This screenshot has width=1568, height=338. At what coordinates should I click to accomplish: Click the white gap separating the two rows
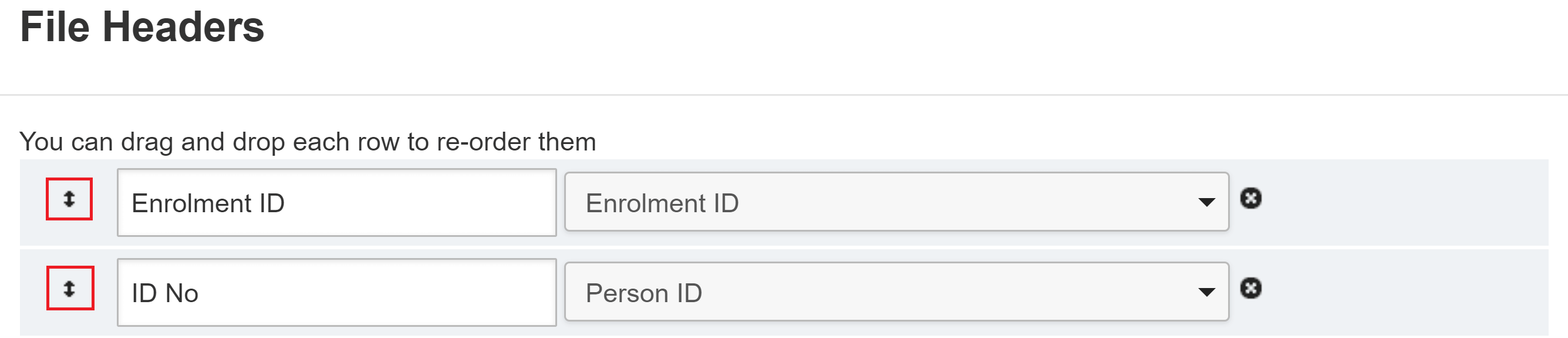(x=784, y=248)
